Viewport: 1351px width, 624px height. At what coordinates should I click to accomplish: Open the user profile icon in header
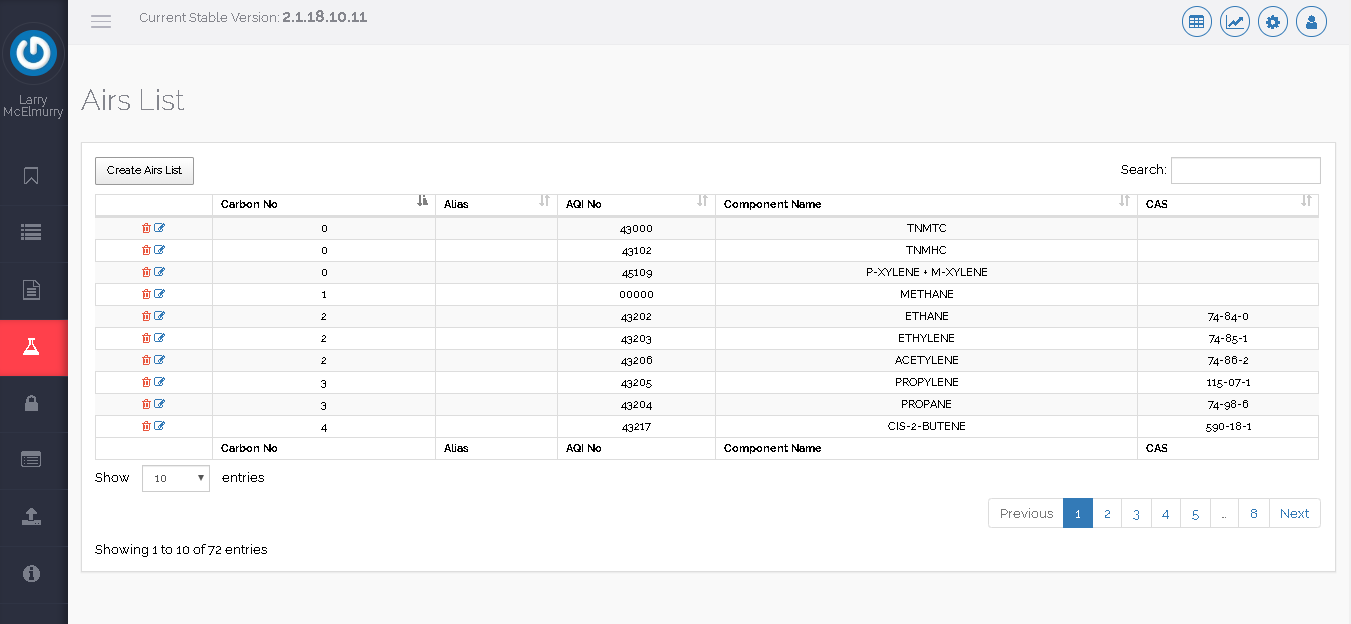pos(1311,21)
